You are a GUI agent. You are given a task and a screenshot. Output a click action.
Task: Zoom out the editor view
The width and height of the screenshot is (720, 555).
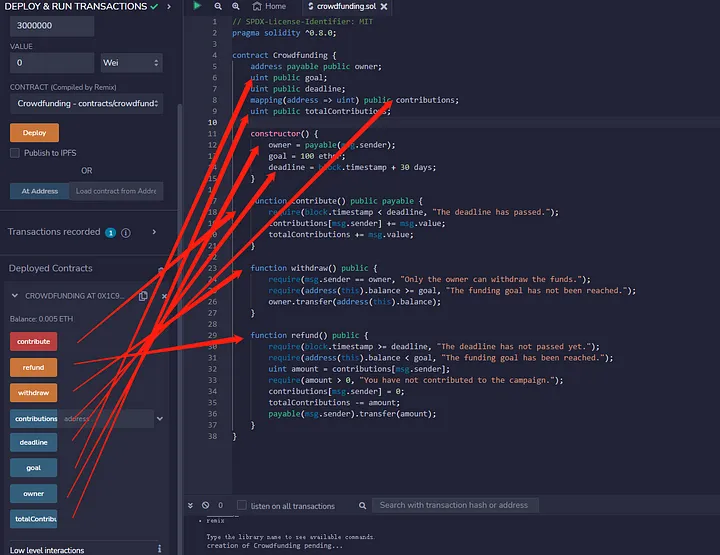click(x=218, y=6)
